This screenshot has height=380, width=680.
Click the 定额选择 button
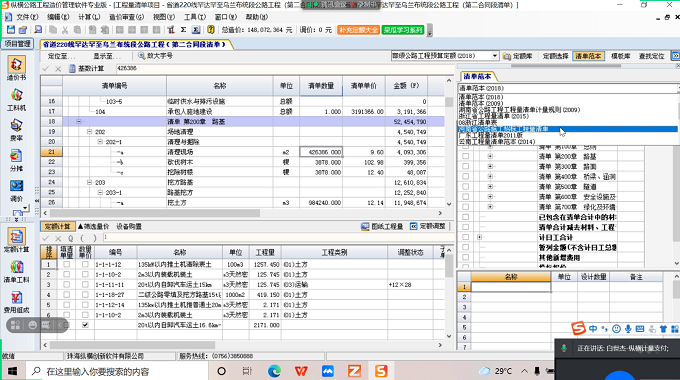pos(555,56)
